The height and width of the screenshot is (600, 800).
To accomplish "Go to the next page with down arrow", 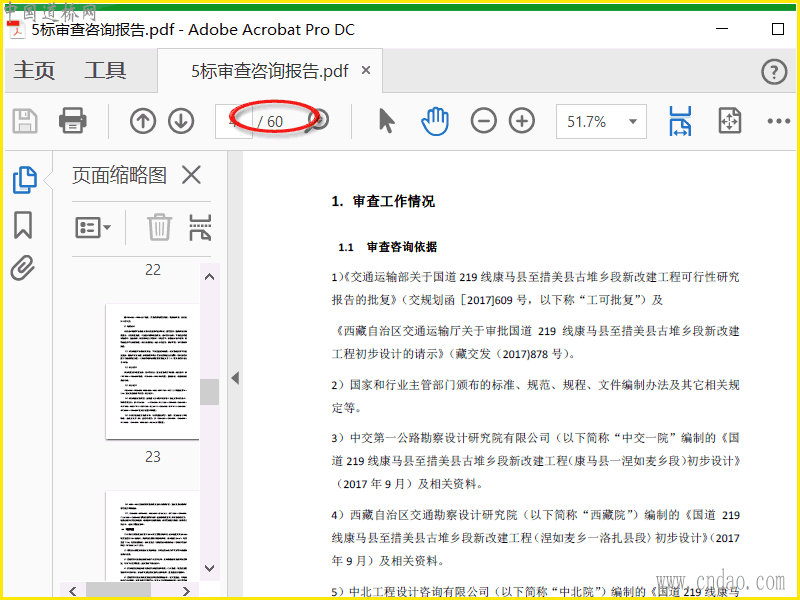I will [181, 121].
